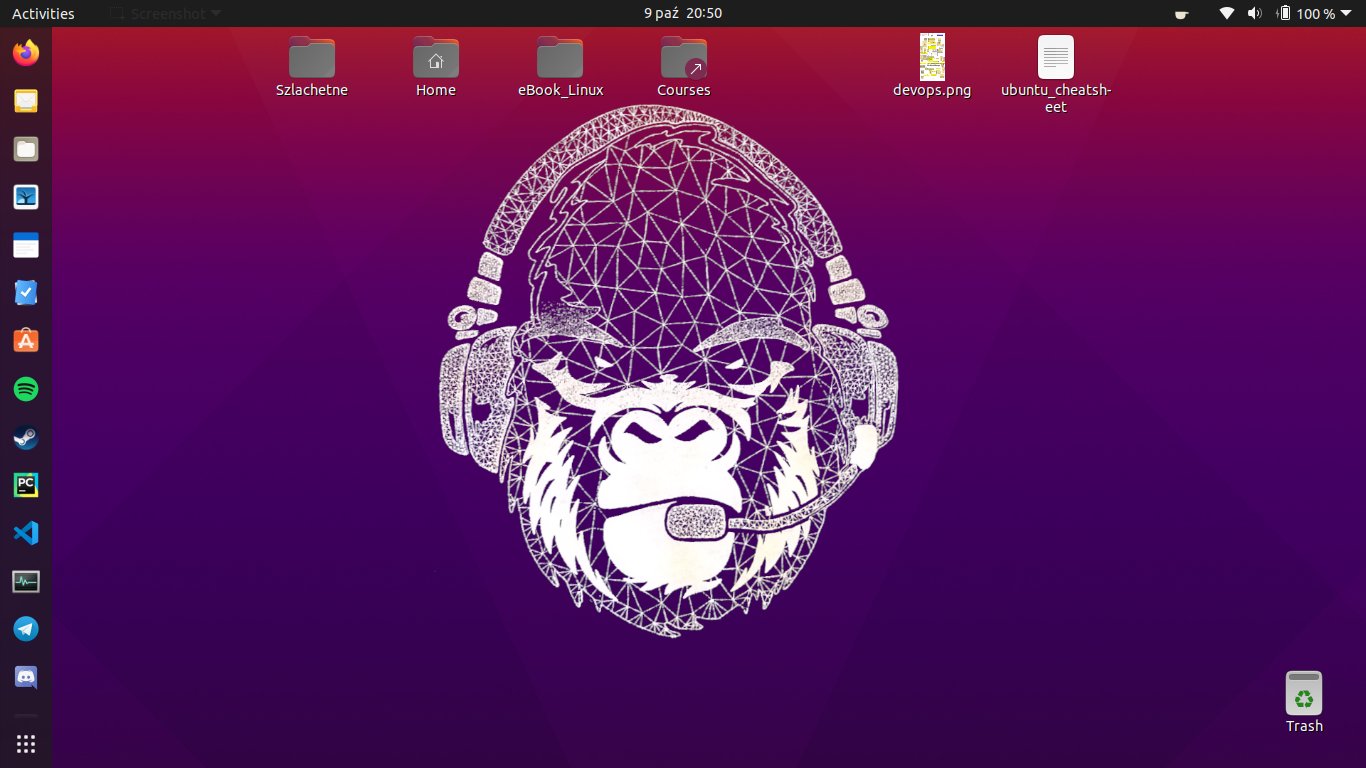1366x768 pixels.
Task: Click the Wi-Fi indicator in top bar
Action: click(1227, 14)
